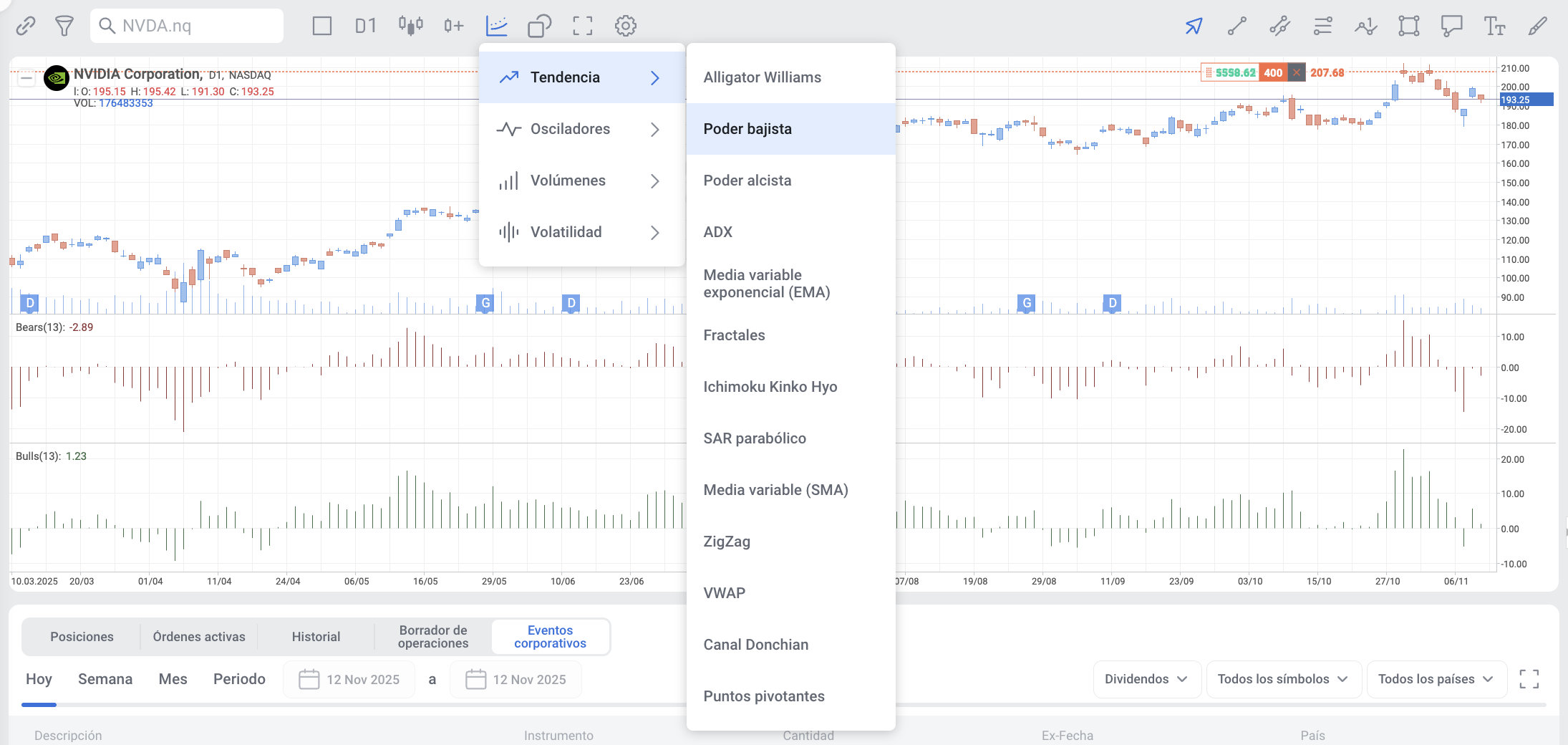Open the filter funnel icon
This screenshot has height=745, width=1568.
pos(64,27)
